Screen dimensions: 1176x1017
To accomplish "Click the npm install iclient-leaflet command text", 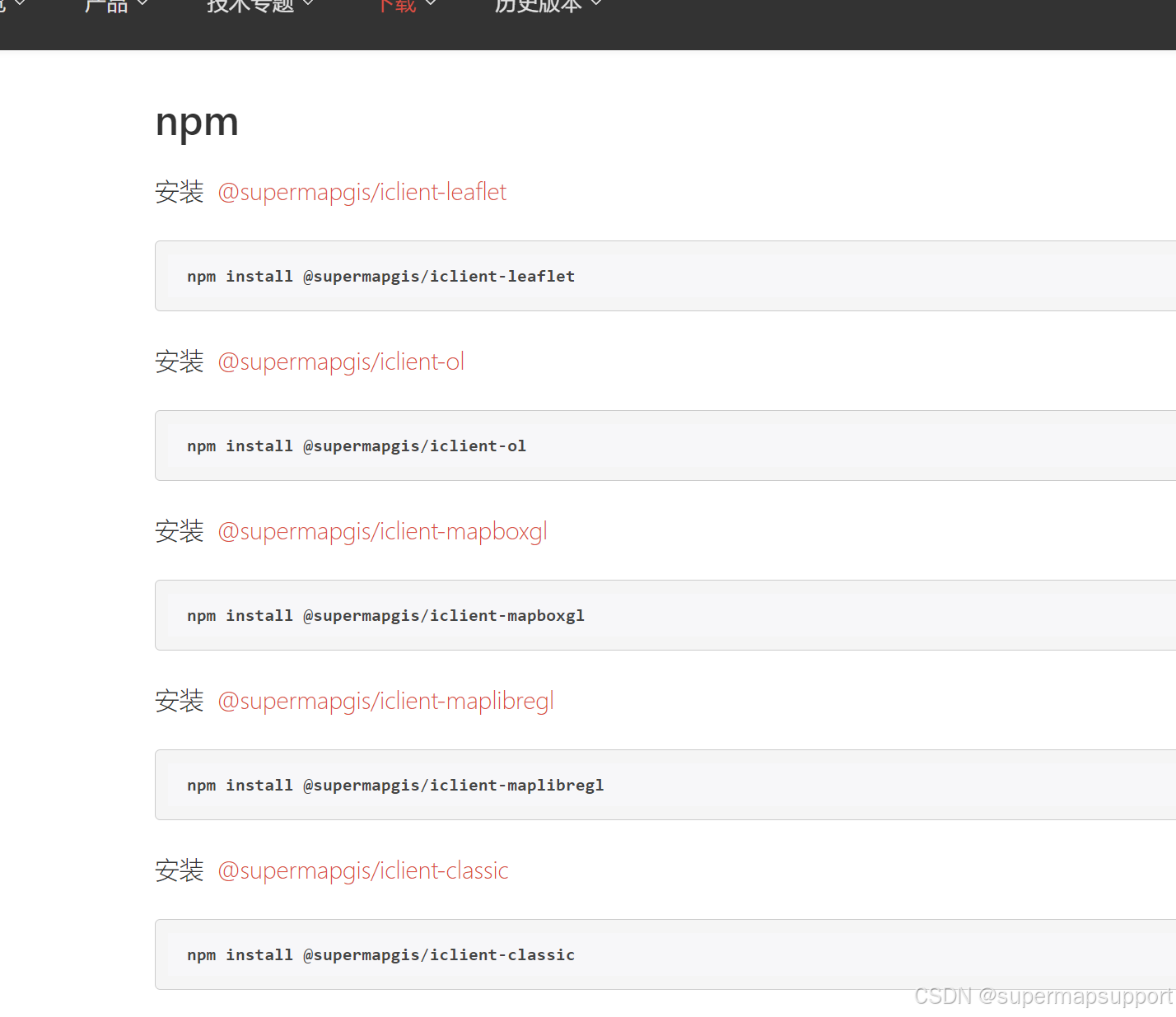I will pos(380,276).
